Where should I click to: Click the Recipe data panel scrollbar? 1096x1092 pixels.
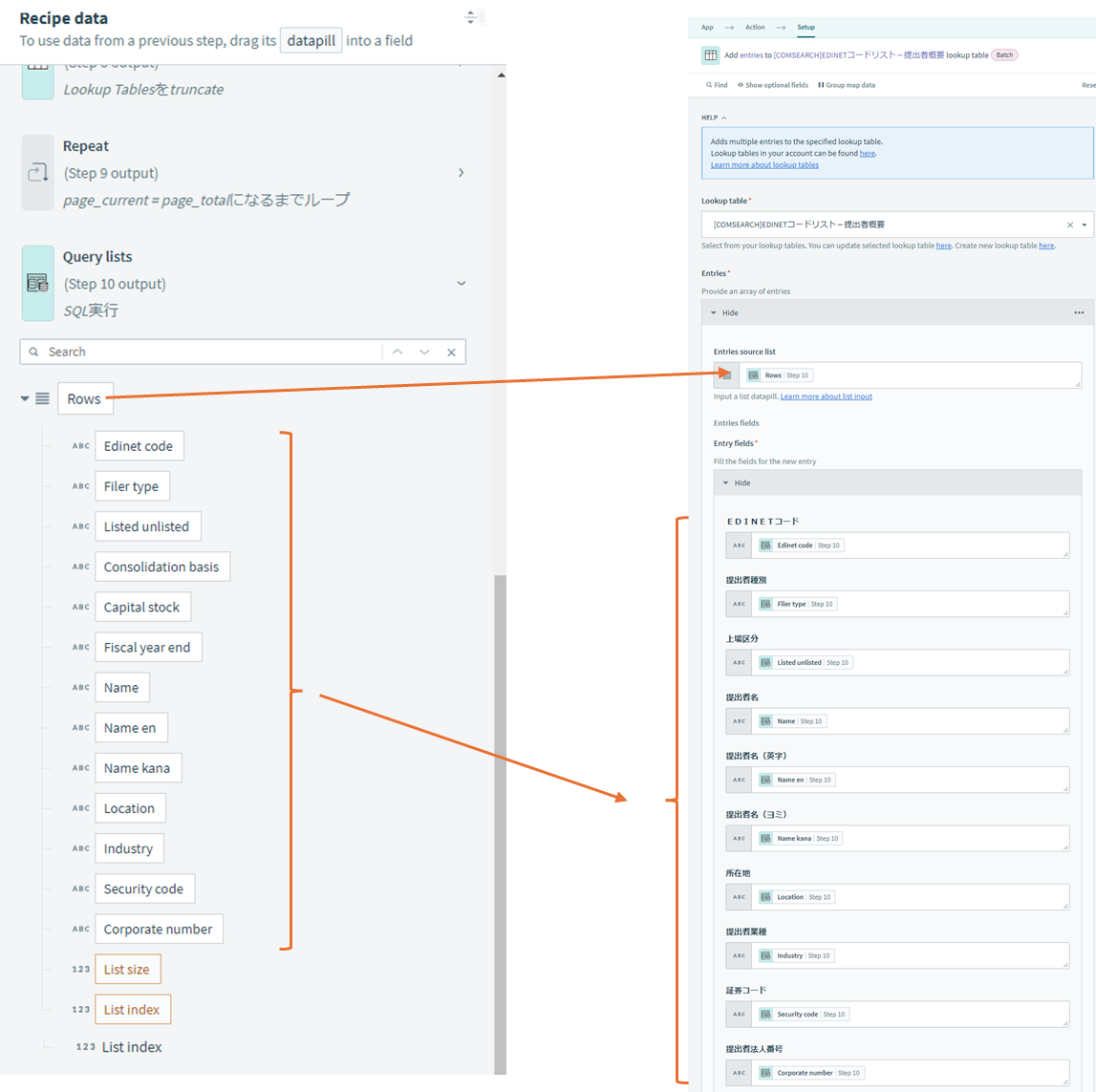coord(500,824)
